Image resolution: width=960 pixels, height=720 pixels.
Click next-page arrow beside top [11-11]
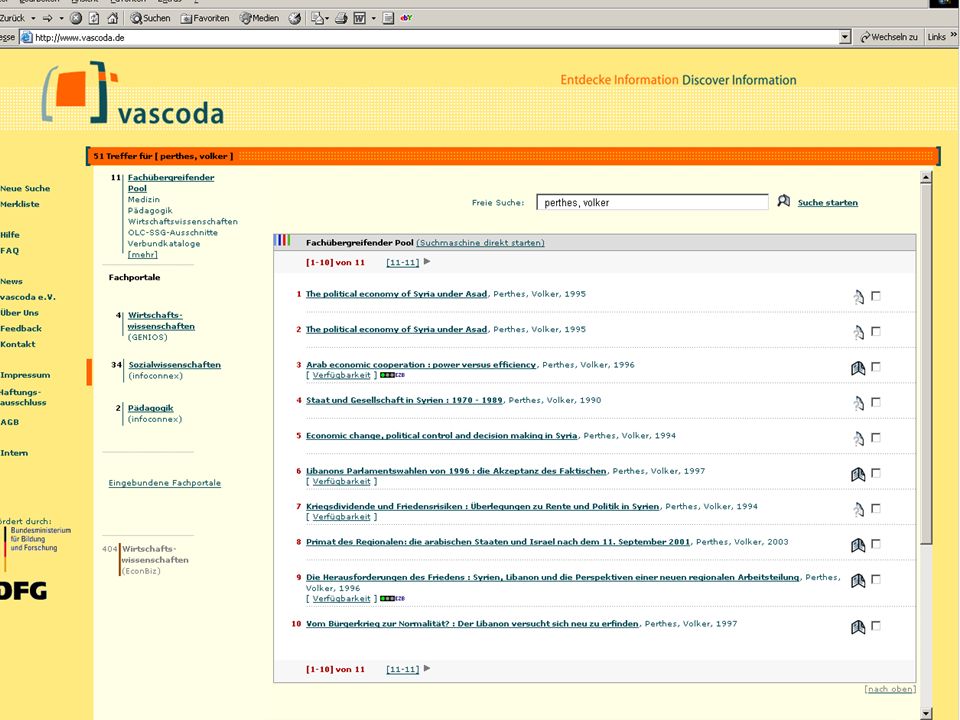click(427, 261)
